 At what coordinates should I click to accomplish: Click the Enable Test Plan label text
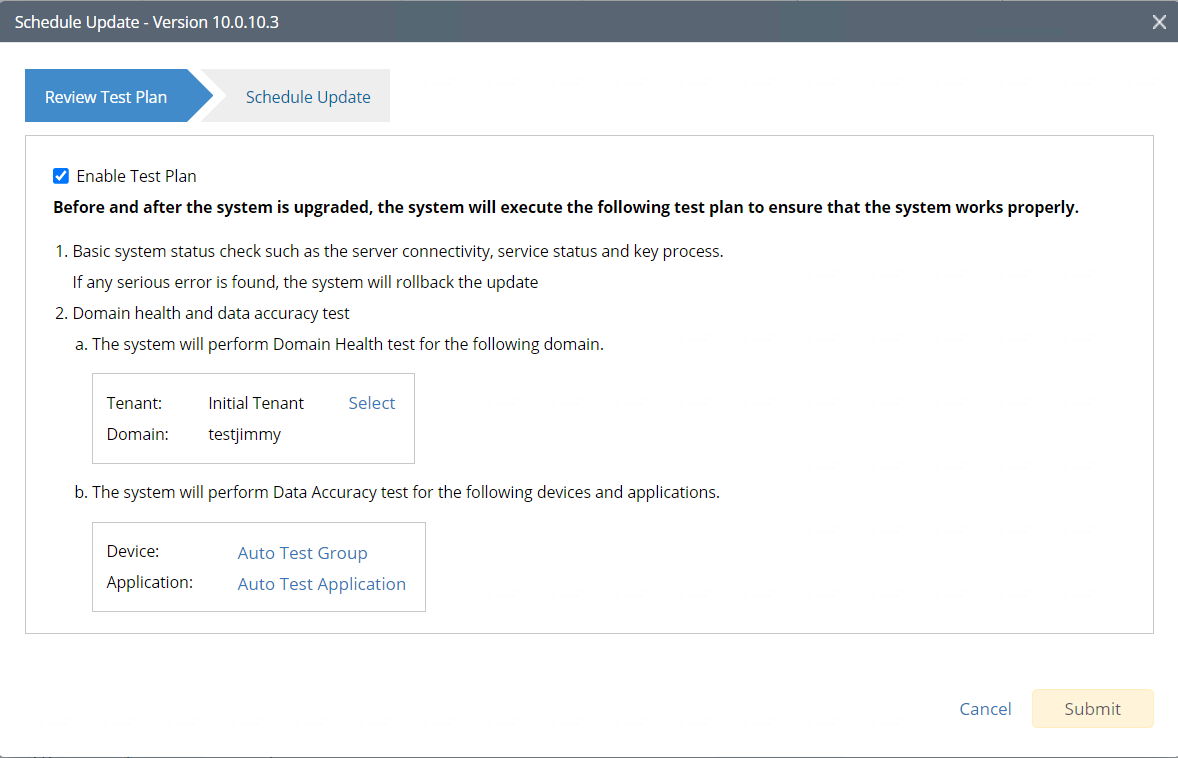[136, 176]
